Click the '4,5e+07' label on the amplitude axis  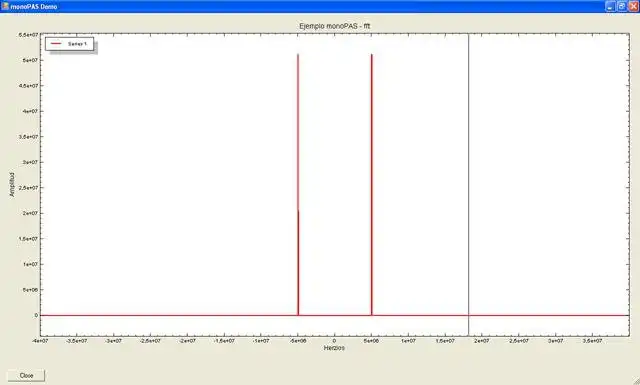pyautogui.click(x=28, y=86)
